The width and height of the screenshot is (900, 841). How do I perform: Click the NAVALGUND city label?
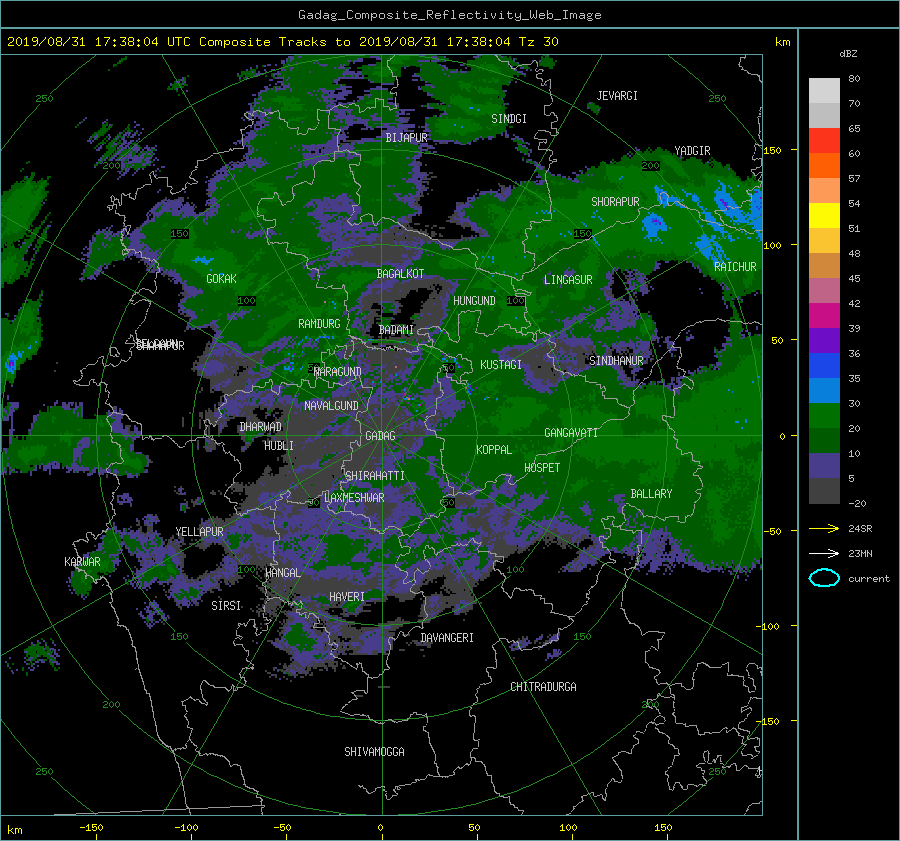tap(331, 406)
